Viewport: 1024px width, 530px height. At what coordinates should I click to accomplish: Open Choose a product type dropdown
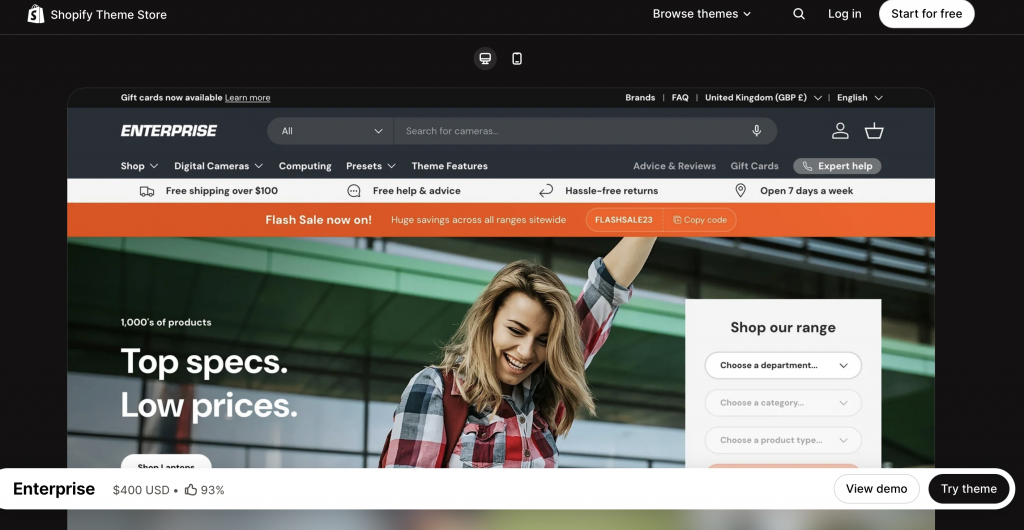(783, 440)
